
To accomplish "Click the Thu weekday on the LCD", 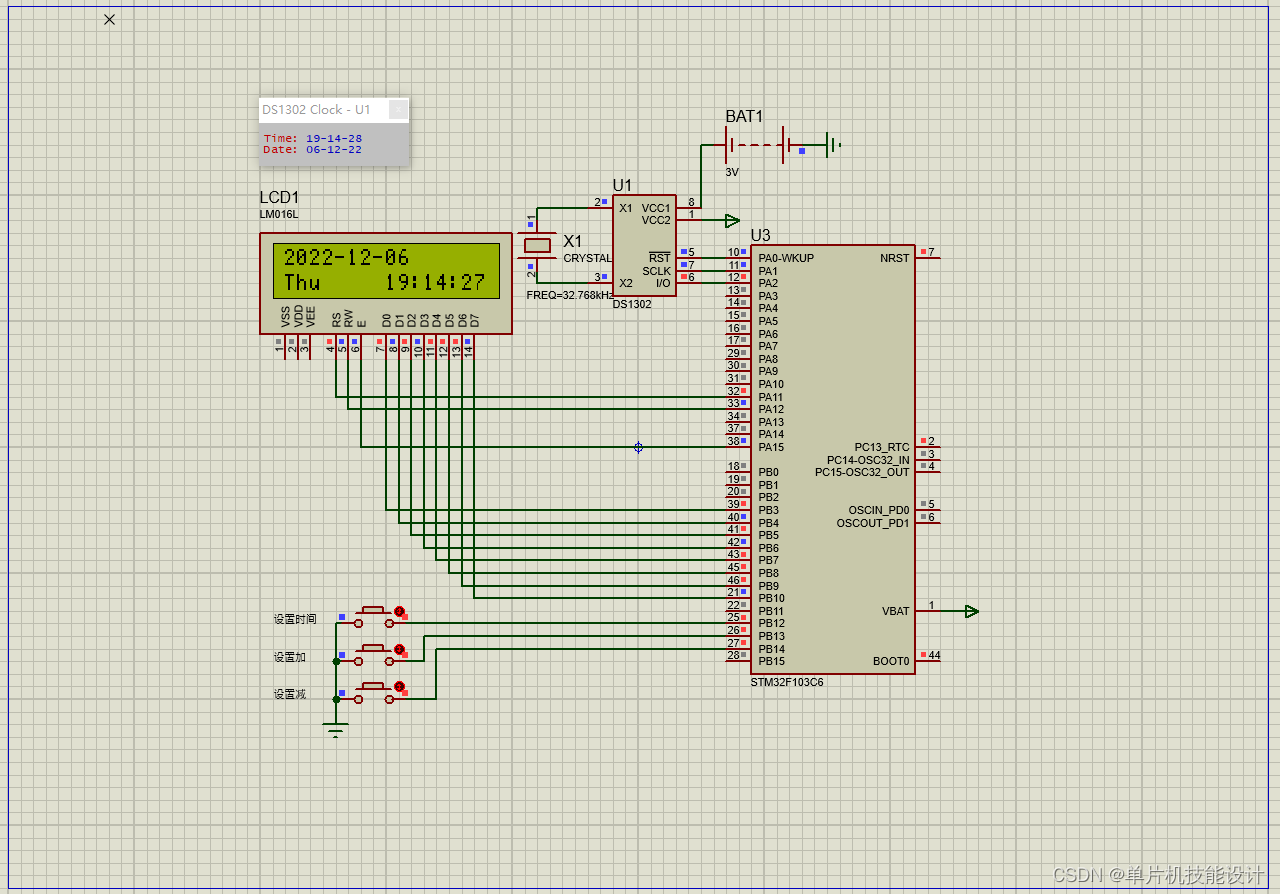I will point(302,283).
